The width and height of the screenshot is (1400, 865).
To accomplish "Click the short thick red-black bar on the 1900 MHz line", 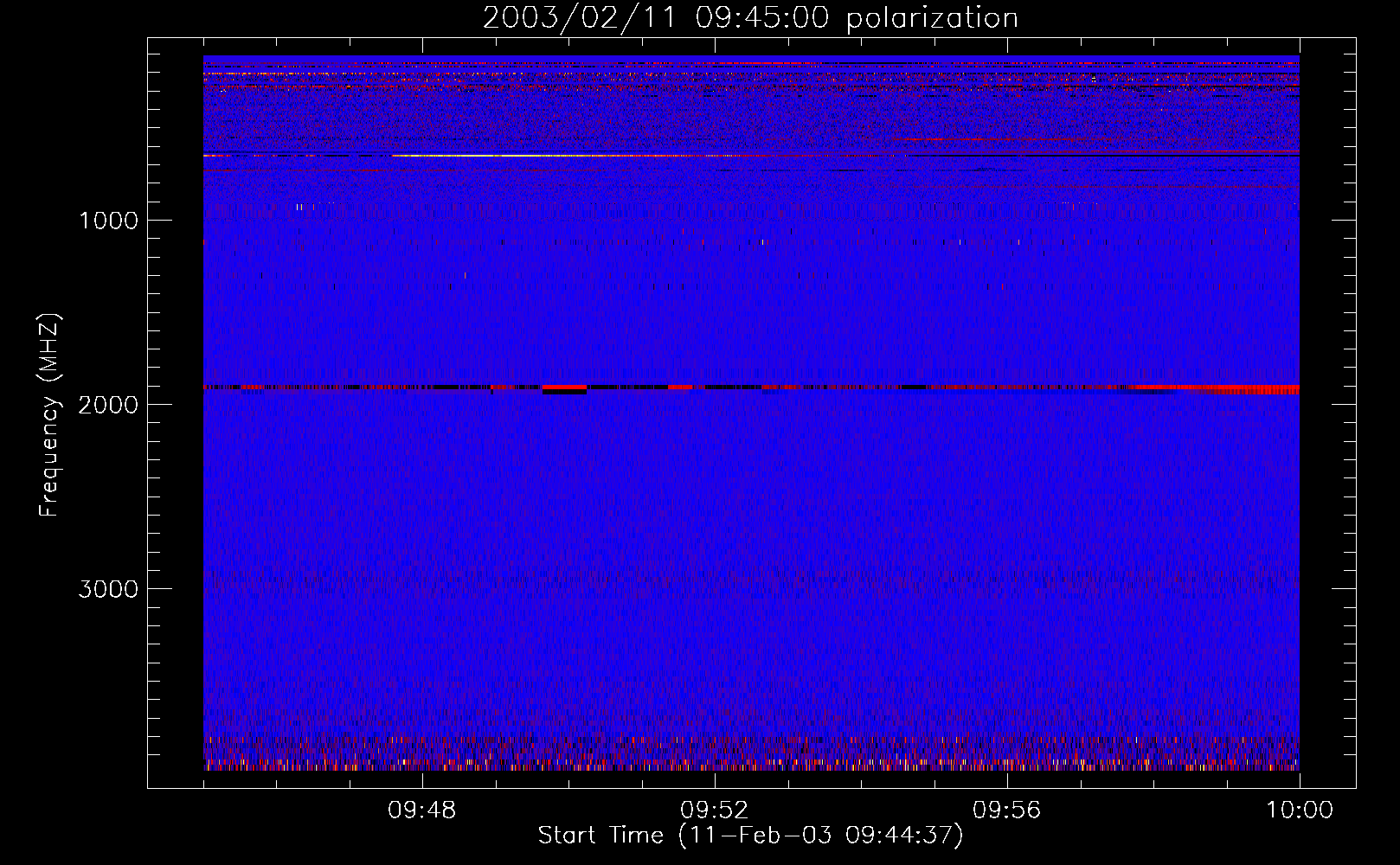I will click(564, 389).
